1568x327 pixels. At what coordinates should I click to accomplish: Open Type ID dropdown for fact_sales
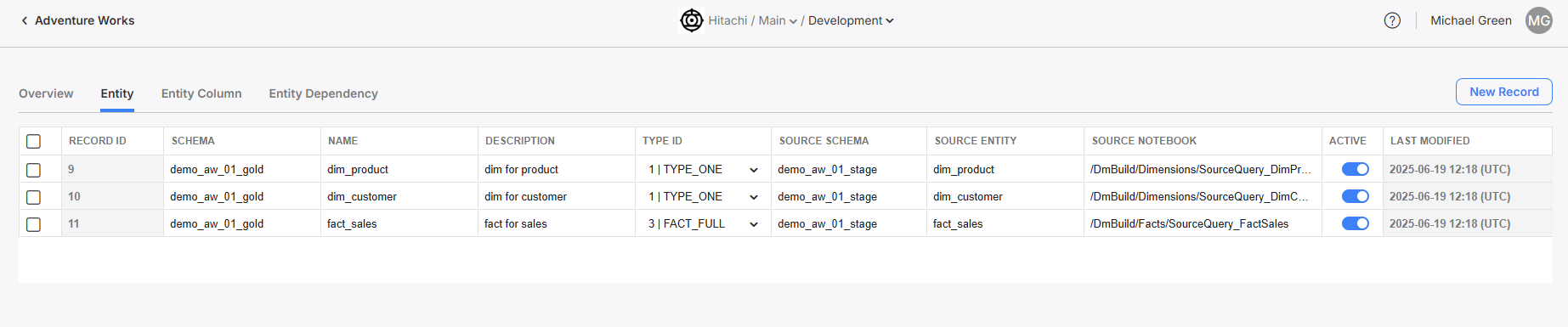(x=703, y=223)
